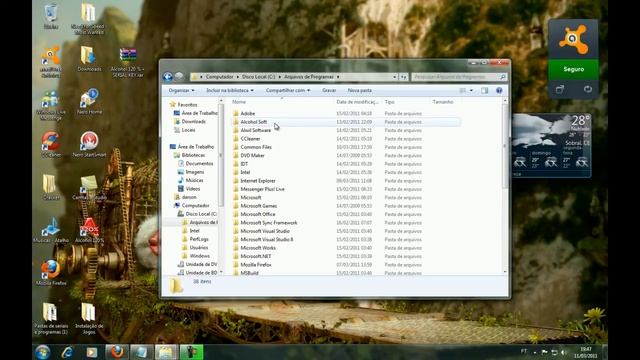Select Computador in the navigation pane

coord(195,206)
